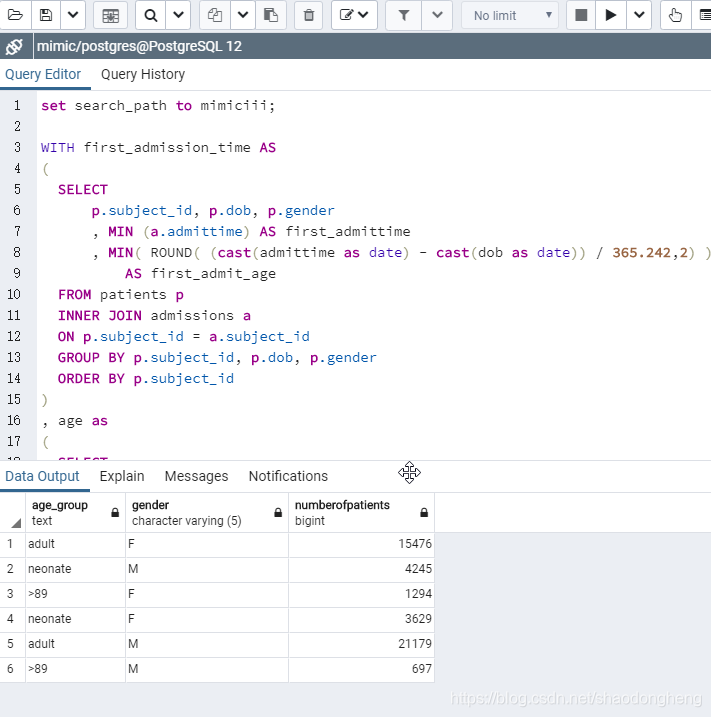Screen dimensions: 711x717
Task: Click the Save File disk icon
Action: 46,15
